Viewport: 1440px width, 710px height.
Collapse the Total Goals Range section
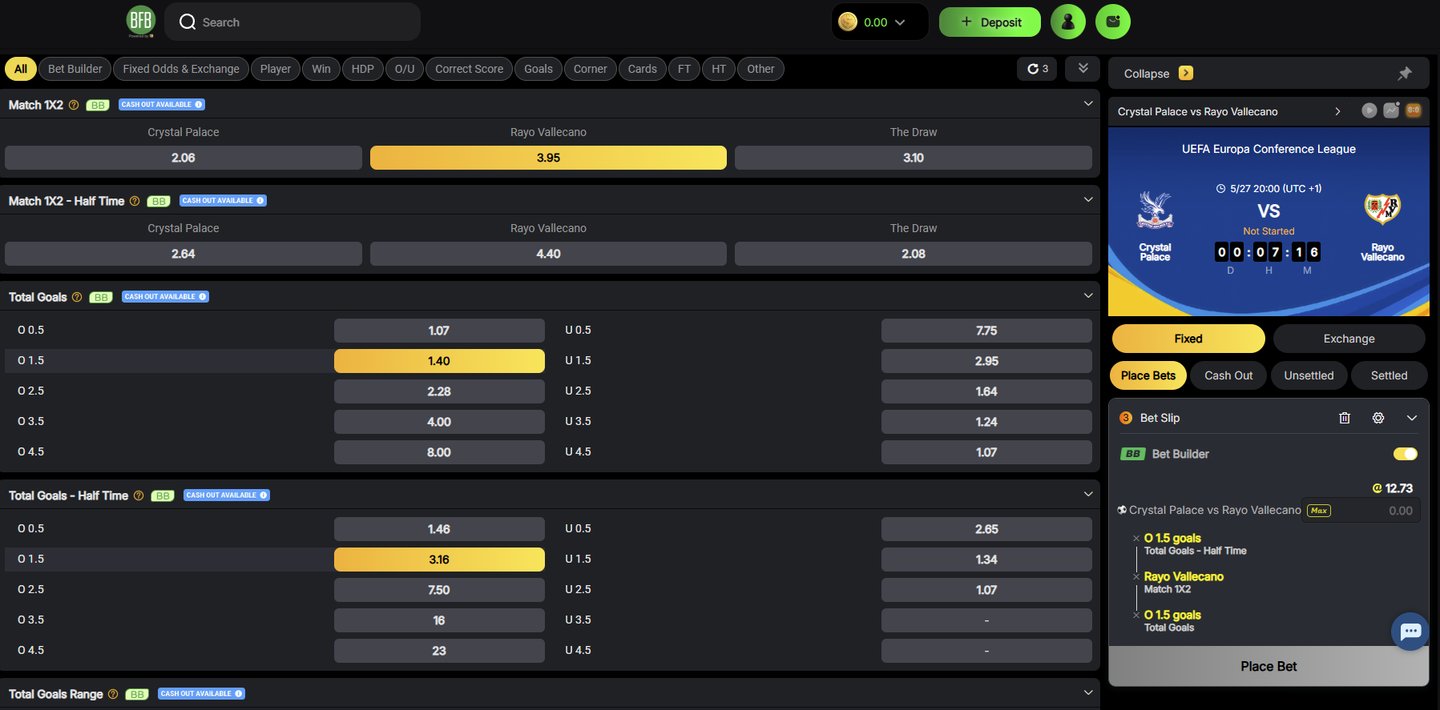(1088, 692)
